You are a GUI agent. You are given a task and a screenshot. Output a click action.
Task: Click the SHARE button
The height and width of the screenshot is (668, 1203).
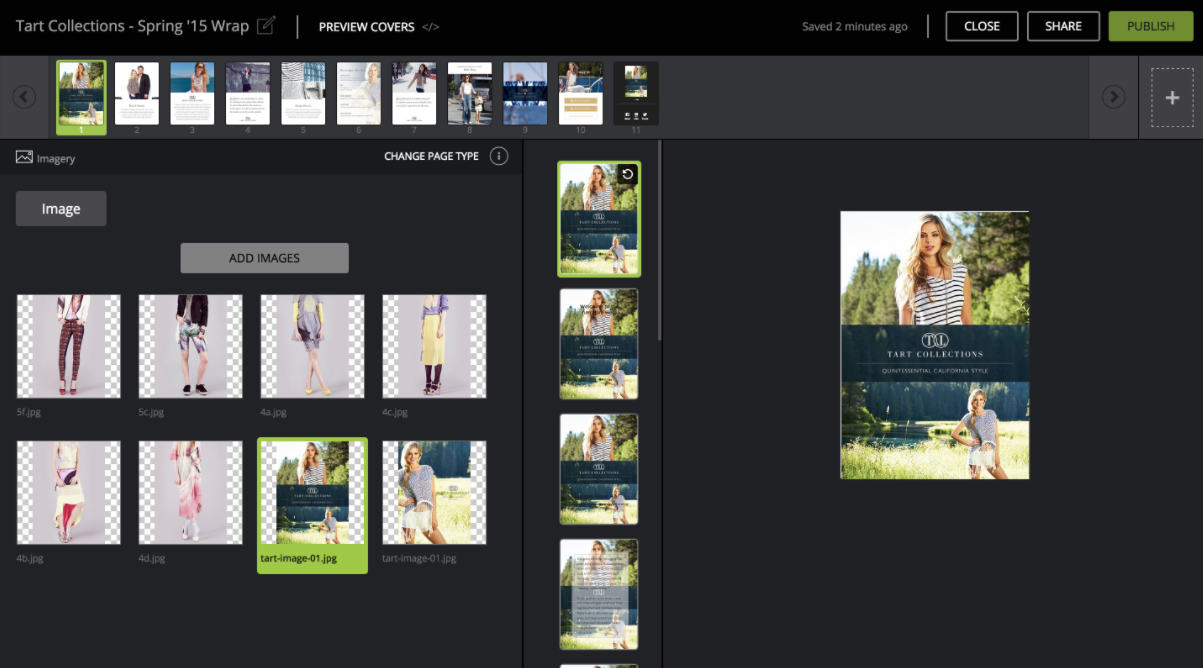[x=1063, y=26]
